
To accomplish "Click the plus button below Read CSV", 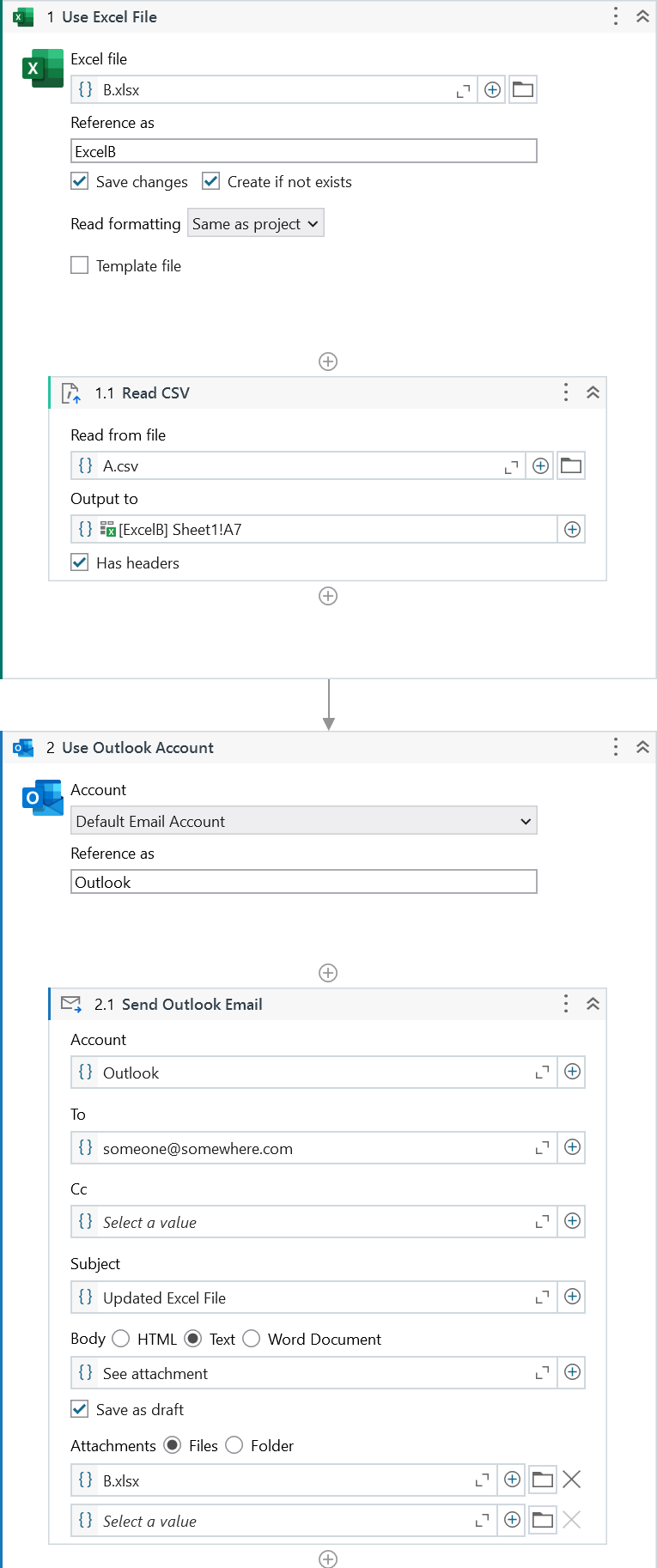I will (x=327, y=596).
